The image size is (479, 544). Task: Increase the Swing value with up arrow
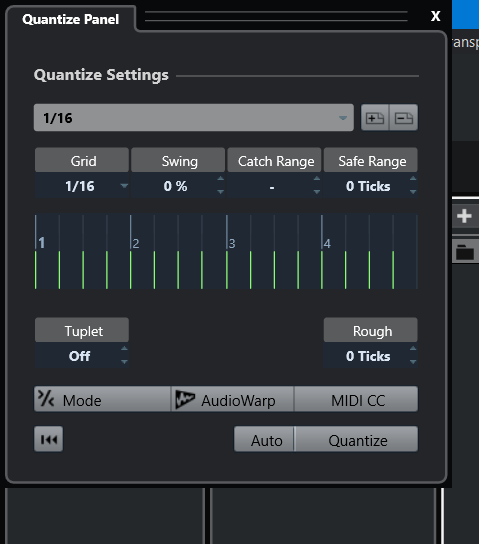[220, 179]
